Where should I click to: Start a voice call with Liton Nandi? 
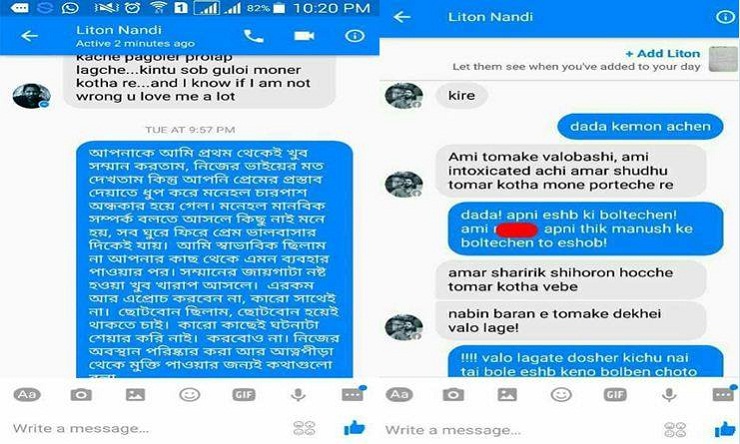coord(253,36)
